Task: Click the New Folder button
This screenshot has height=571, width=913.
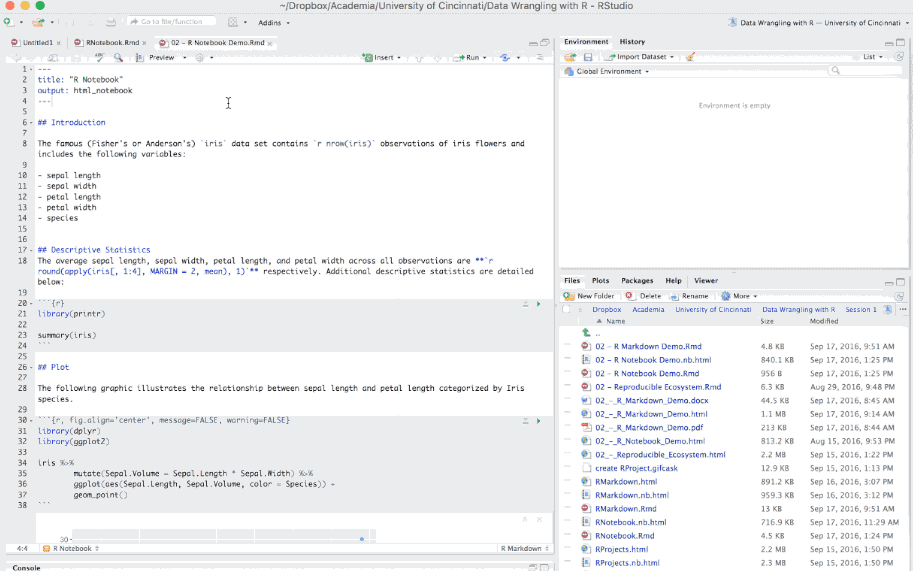Action: pyautogui.click(x=589, y=296)
